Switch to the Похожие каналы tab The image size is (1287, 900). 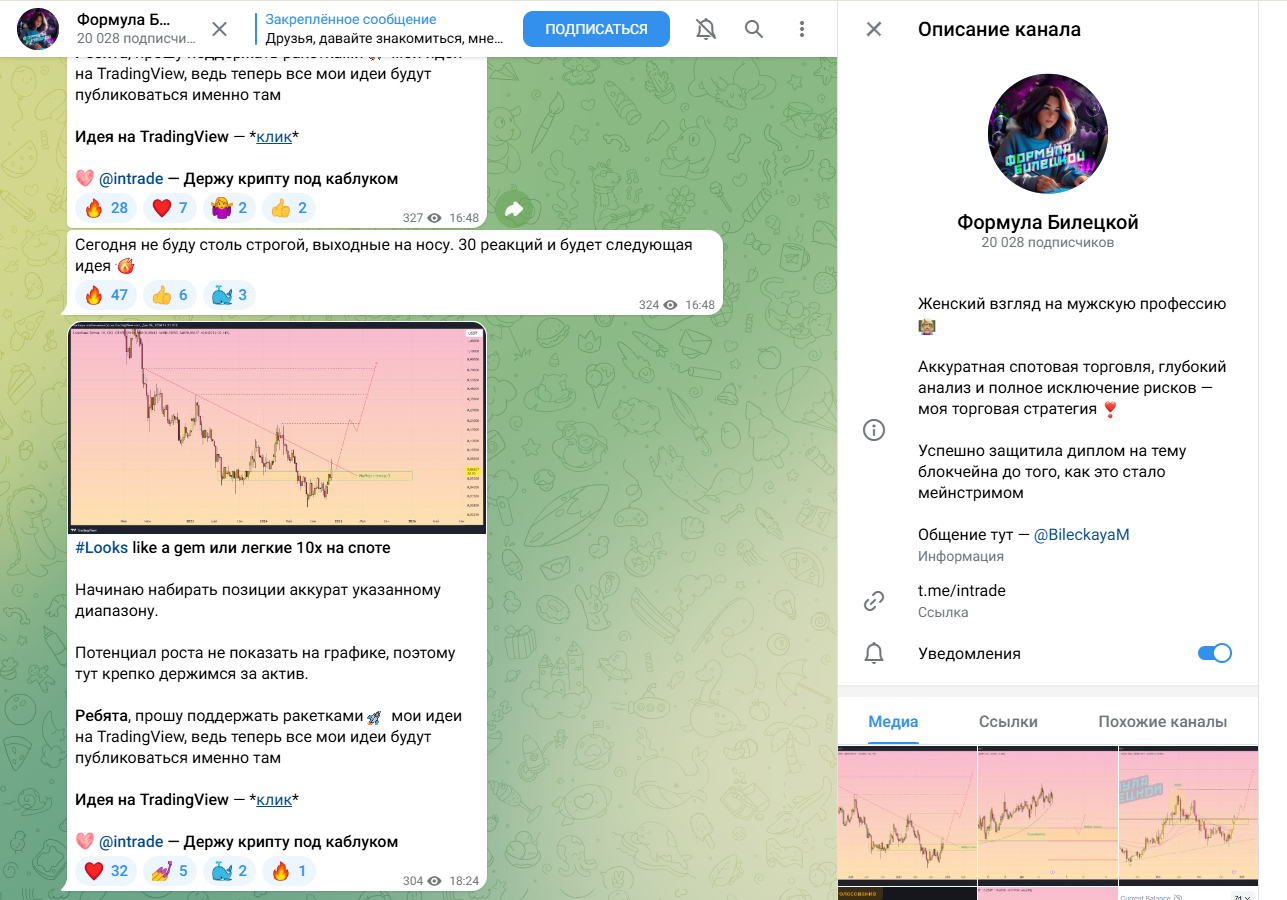coord(1162,721)
